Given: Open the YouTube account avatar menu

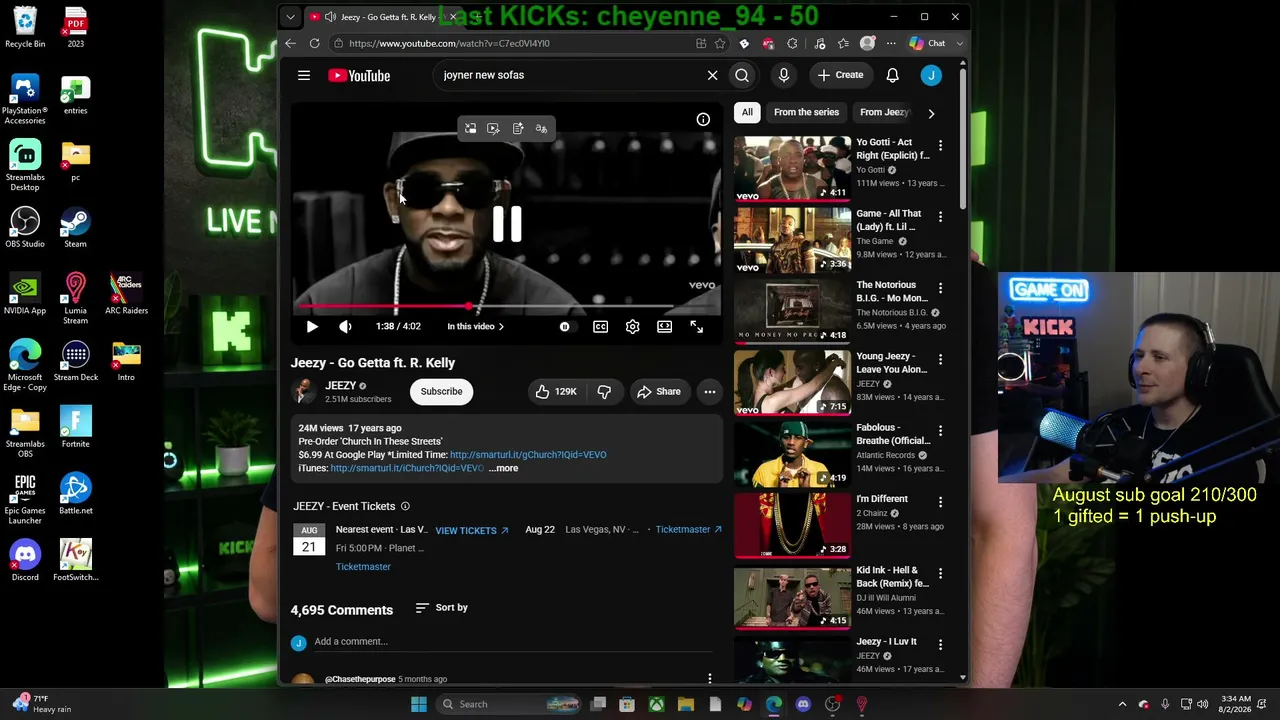Looking at the screenshot, I should [x=931, y=75].
